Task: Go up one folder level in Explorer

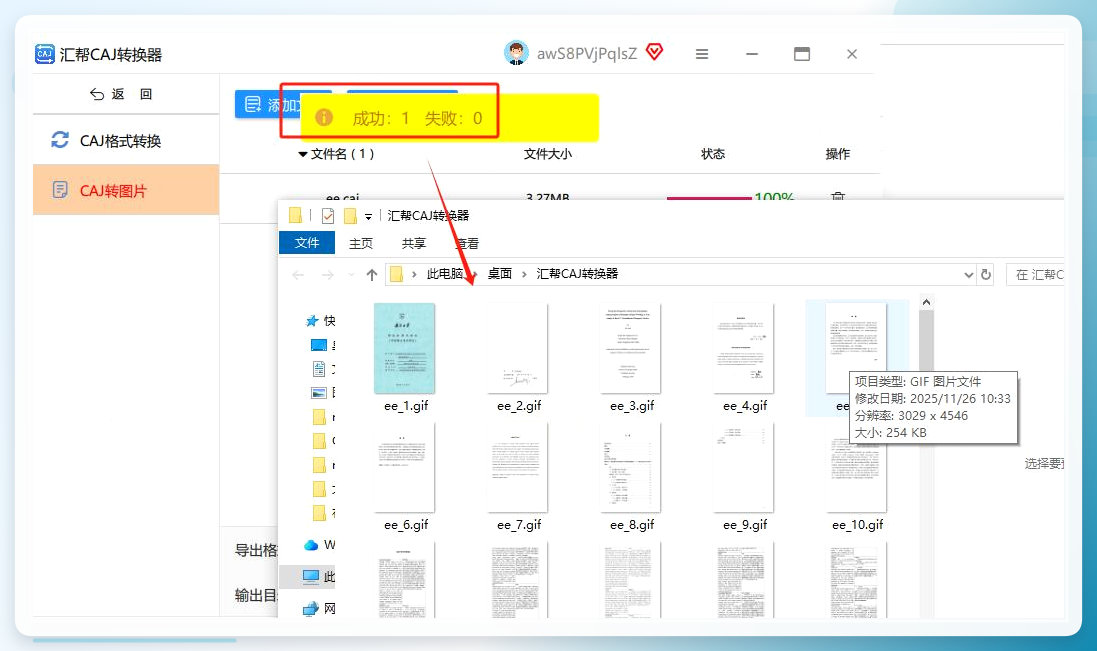Action: 371,275
